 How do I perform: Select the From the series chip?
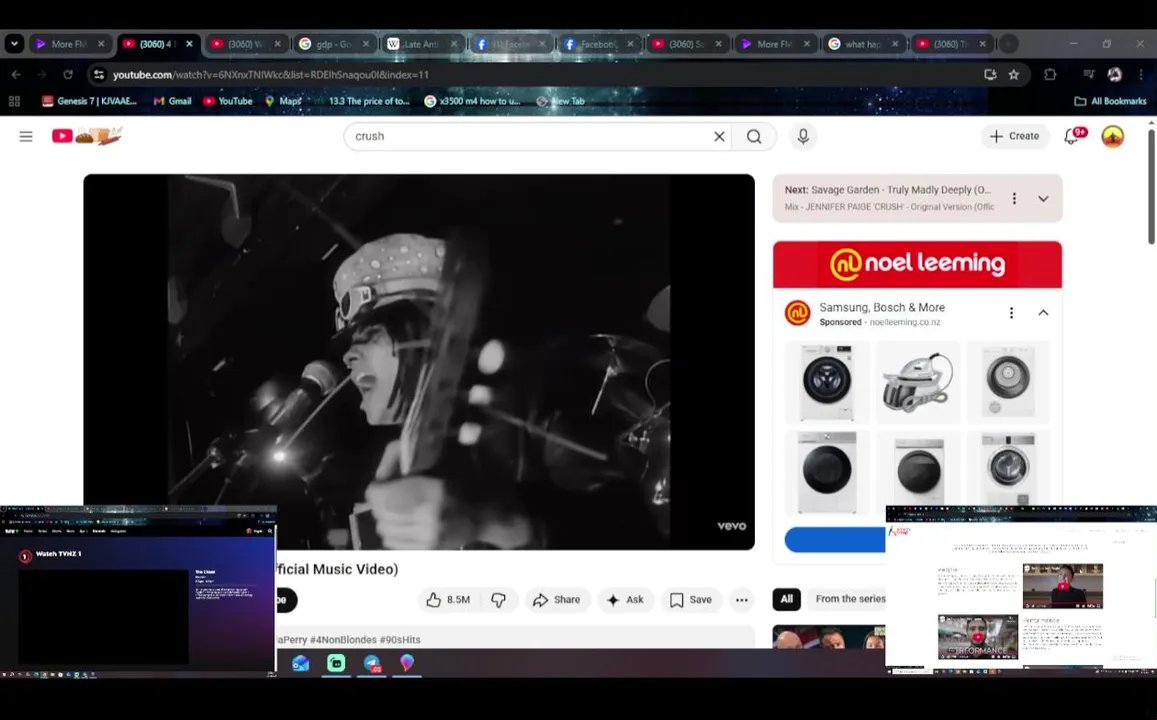click(x=850, y=599)
